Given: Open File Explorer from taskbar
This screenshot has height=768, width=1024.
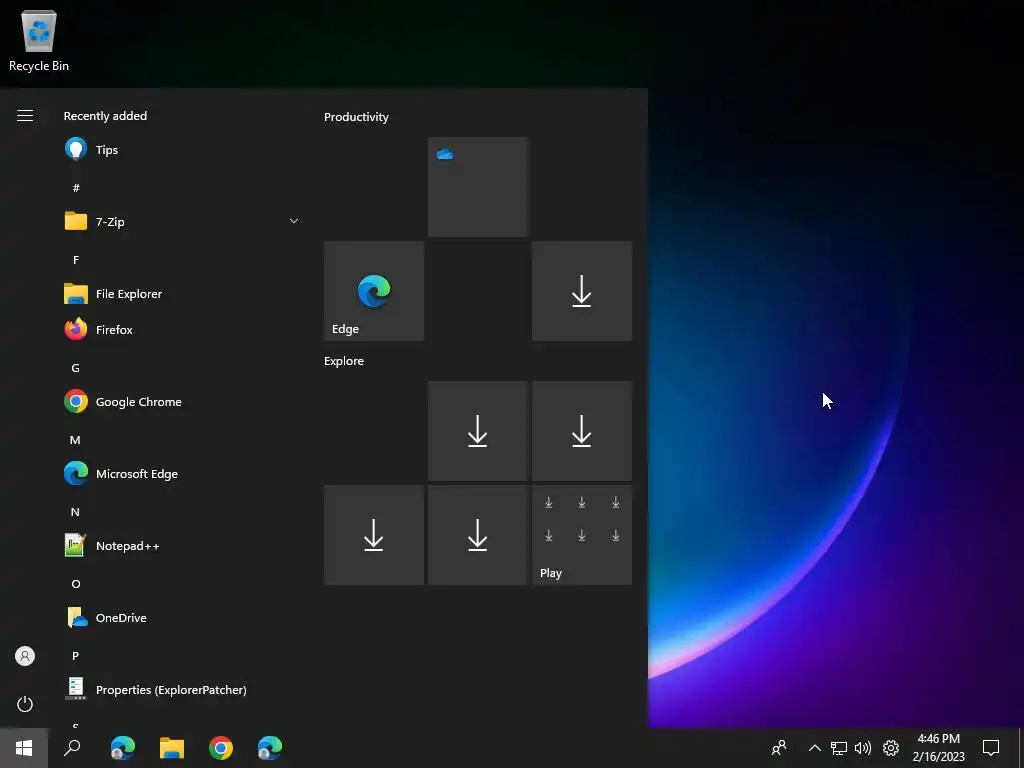Looking at the screenshot, I should click(172, 748).
